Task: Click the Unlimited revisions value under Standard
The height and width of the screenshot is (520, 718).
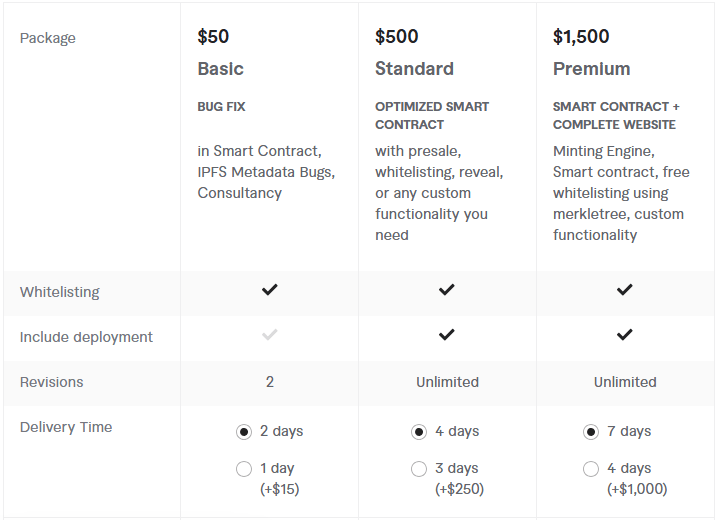Action: pos(447,382)
